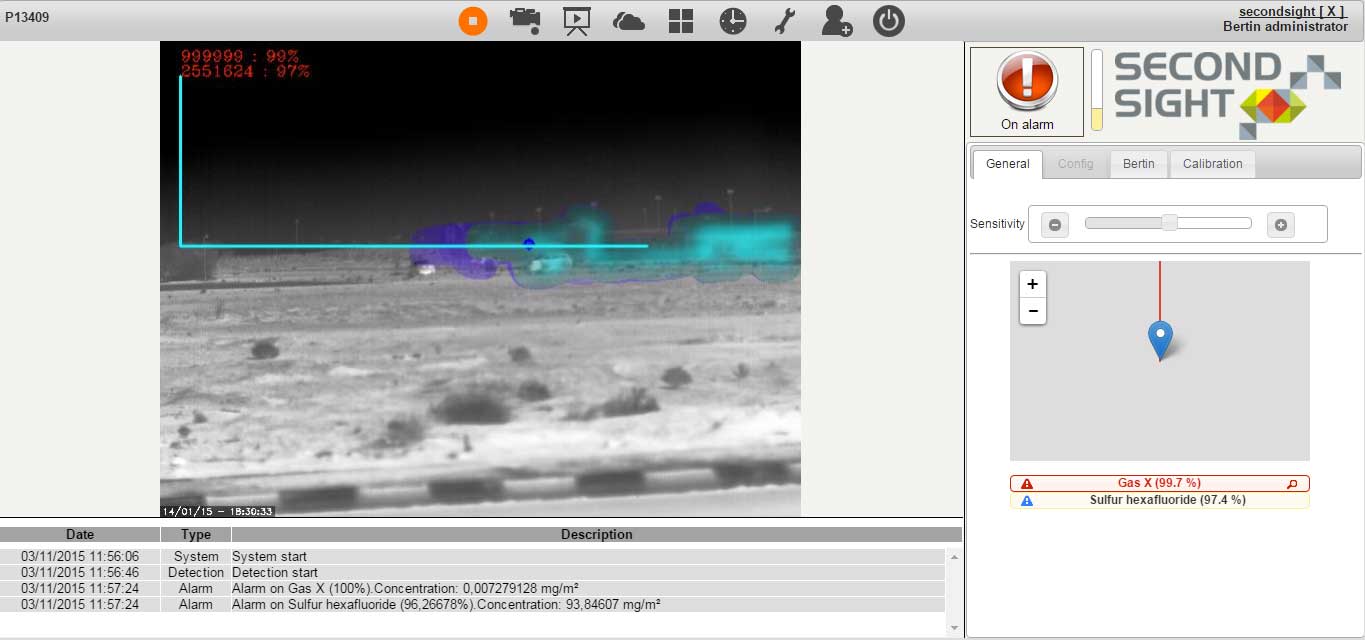The height and width of the screenshot is (640, 1365).
Task: Click the cloud icon in toolbar
Action: pyautogui.click(x=629, y=21)
